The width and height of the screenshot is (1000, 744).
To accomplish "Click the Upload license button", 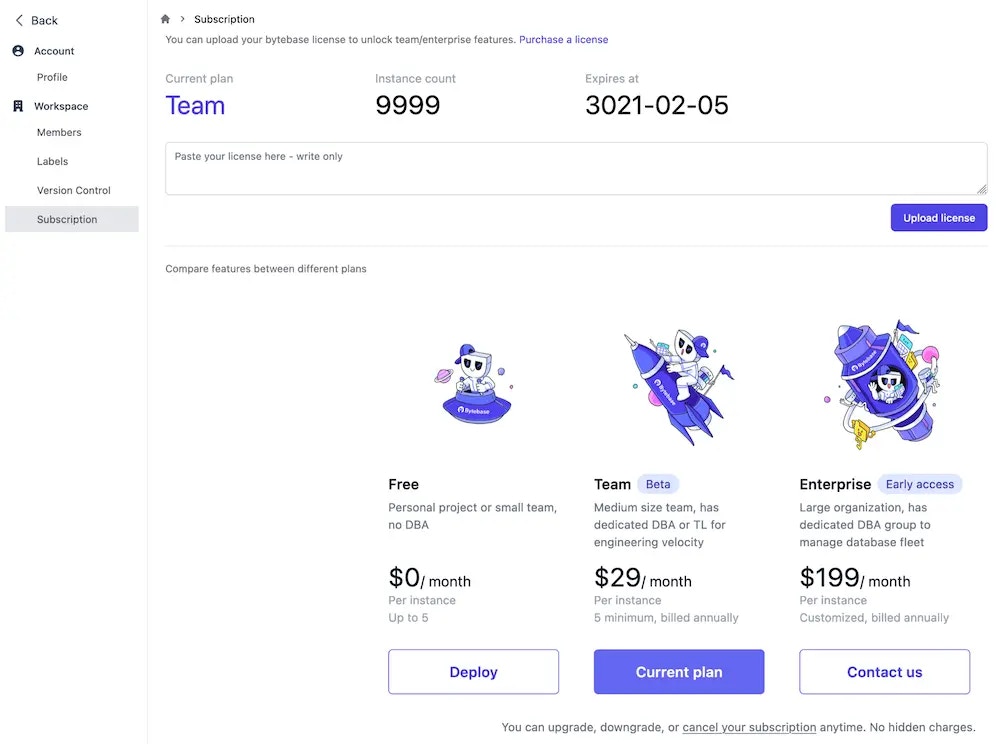I will tap(939, 217).
